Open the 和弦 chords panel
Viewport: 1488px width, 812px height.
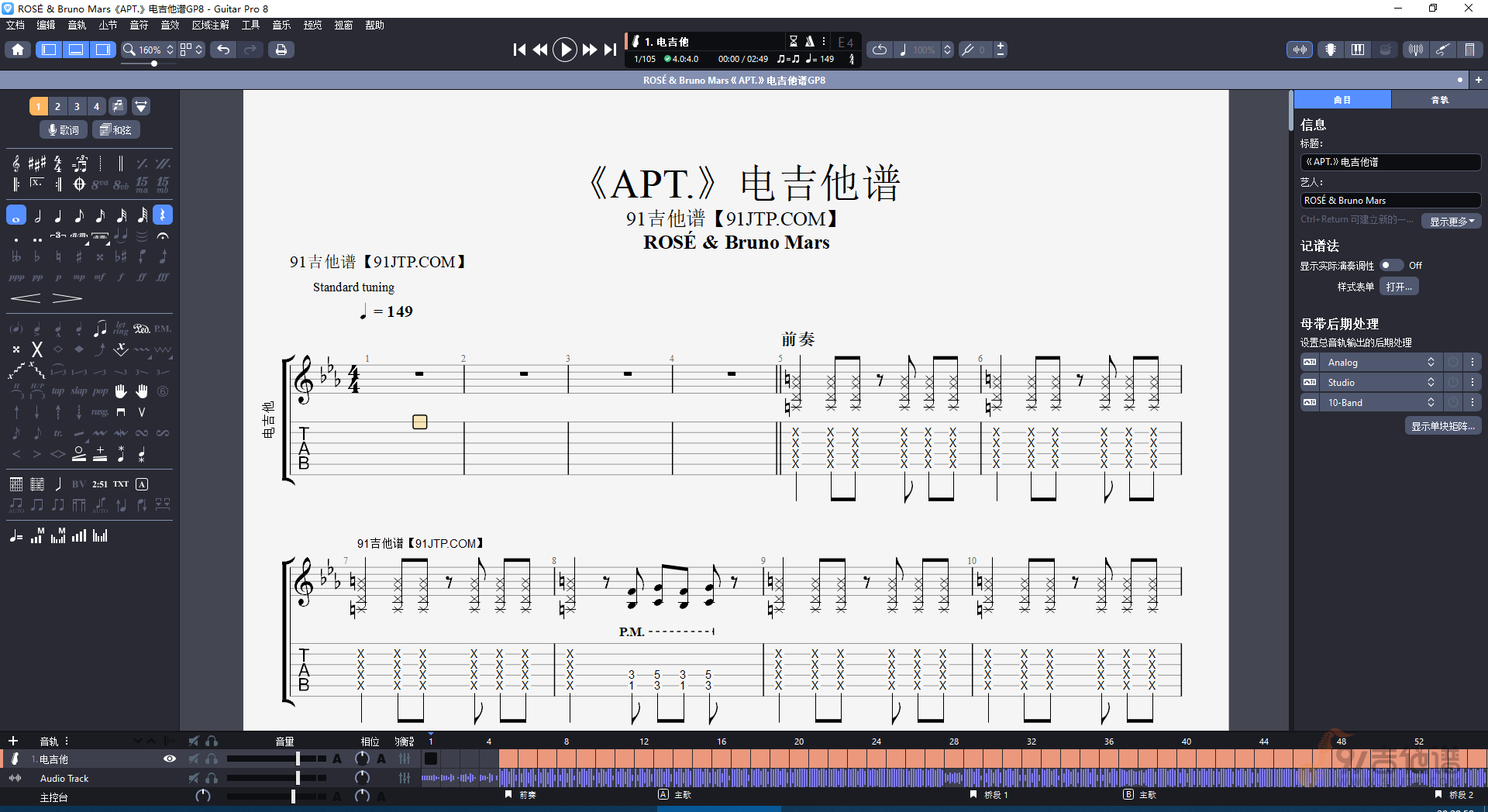click(x=116, y=129)
